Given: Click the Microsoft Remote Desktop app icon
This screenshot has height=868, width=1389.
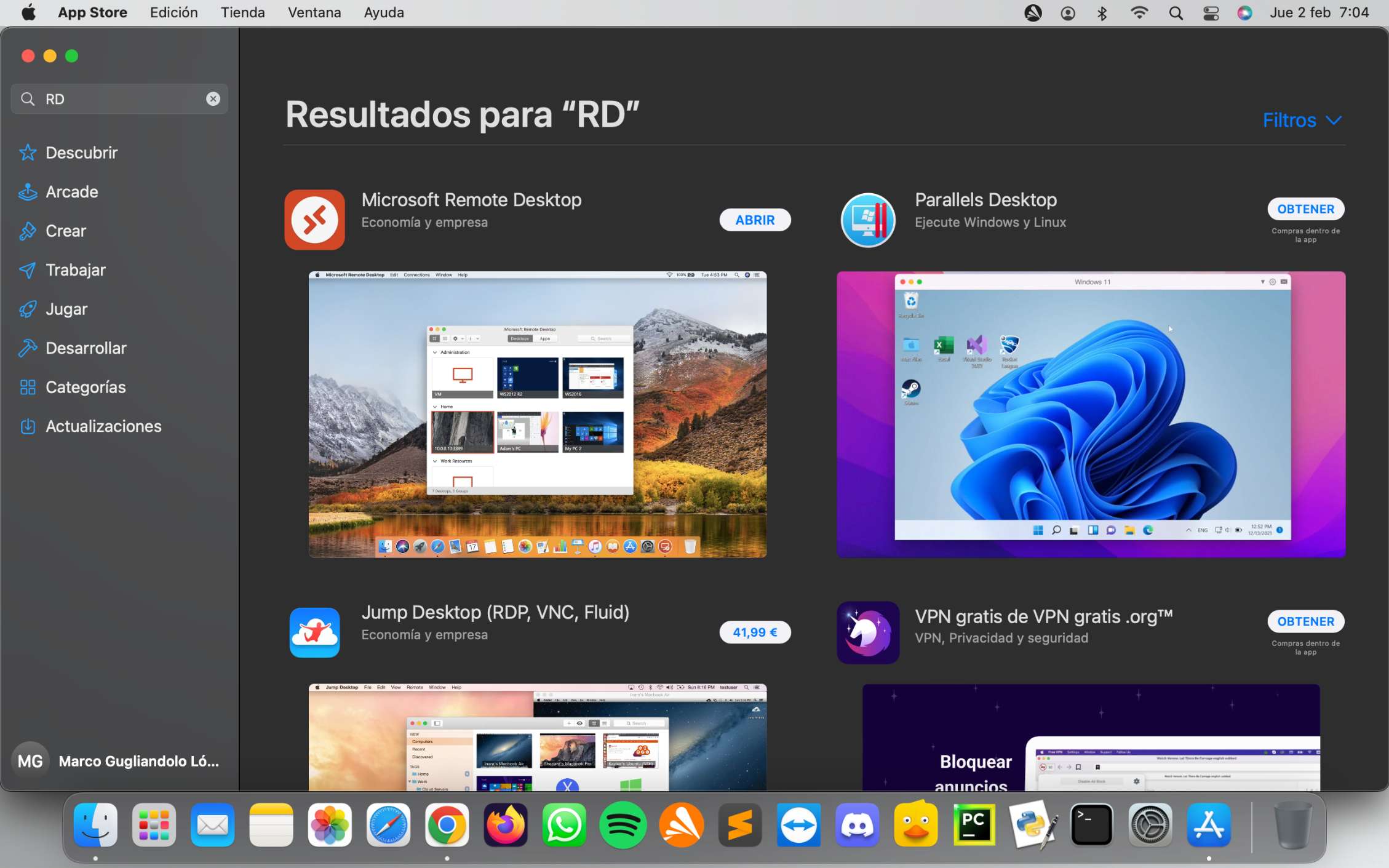Looking at the screenshot, I should coord(314,220).
